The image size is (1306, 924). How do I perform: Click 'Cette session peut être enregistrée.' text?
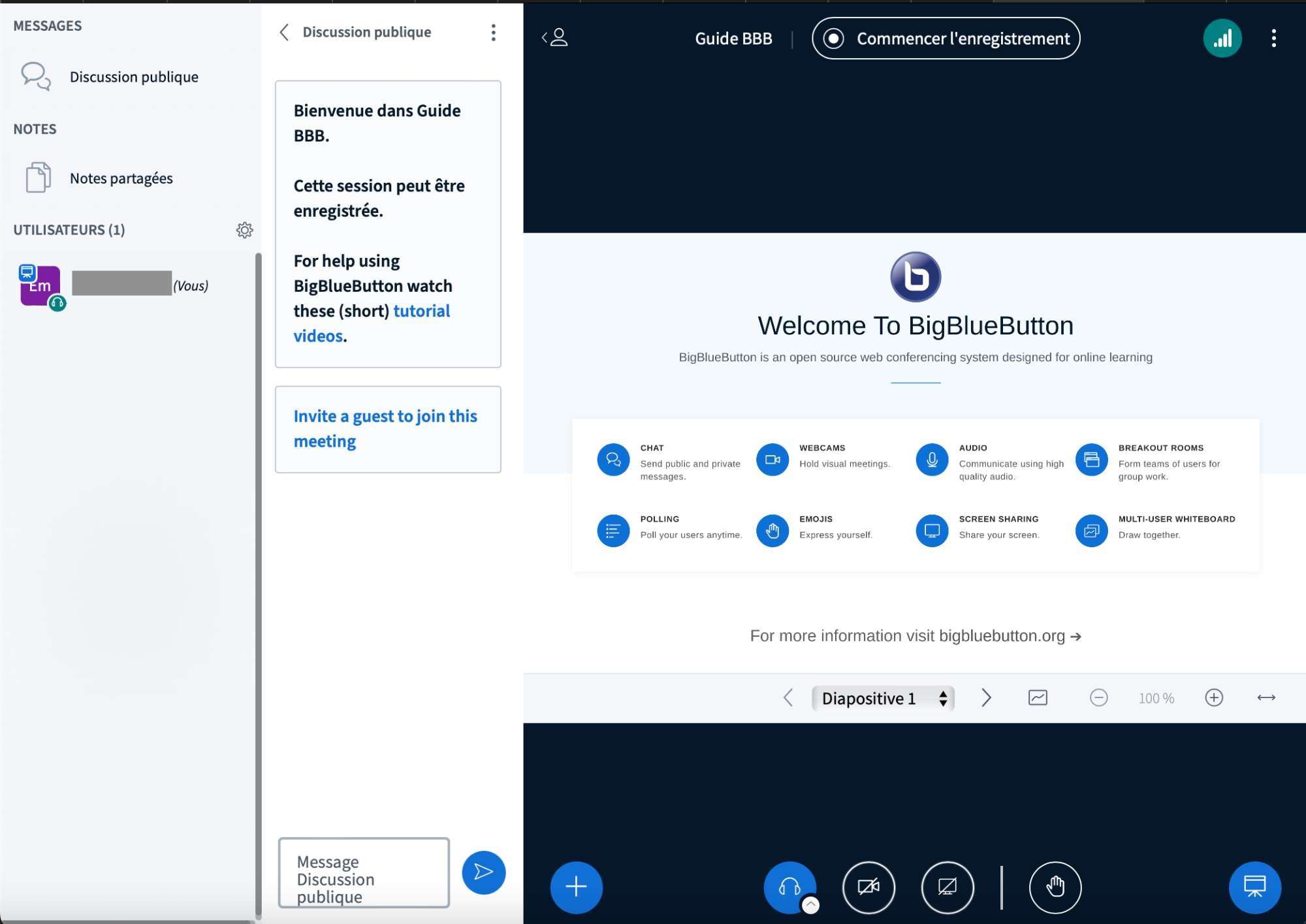(x=379, y=199)
